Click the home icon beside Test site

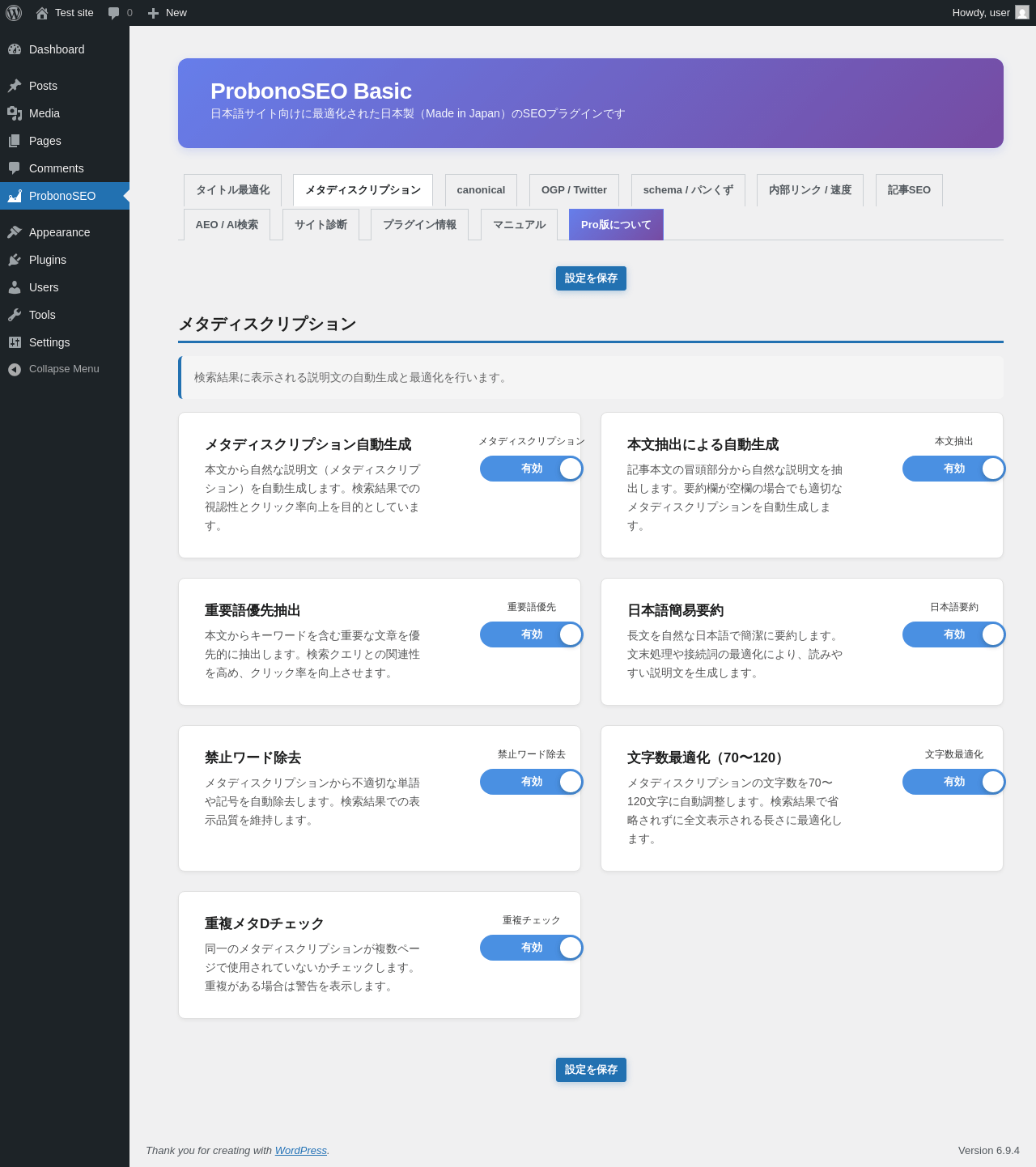click(42, 13)
